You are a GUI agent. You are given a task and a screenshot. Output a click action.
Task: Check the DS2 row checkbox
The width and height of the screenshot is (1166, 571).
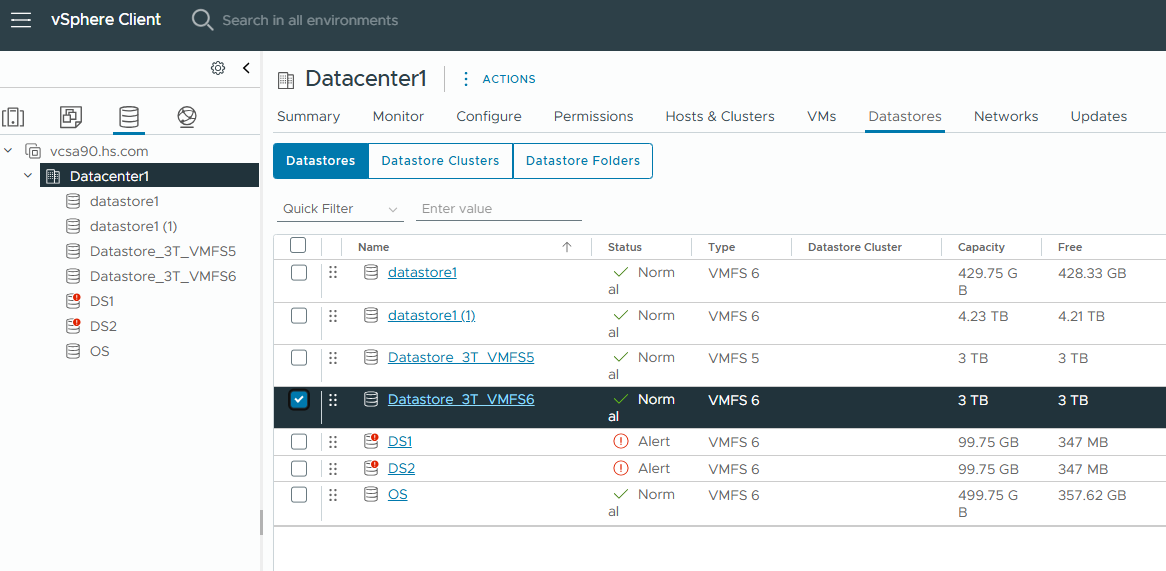click(x=299, y=468)
